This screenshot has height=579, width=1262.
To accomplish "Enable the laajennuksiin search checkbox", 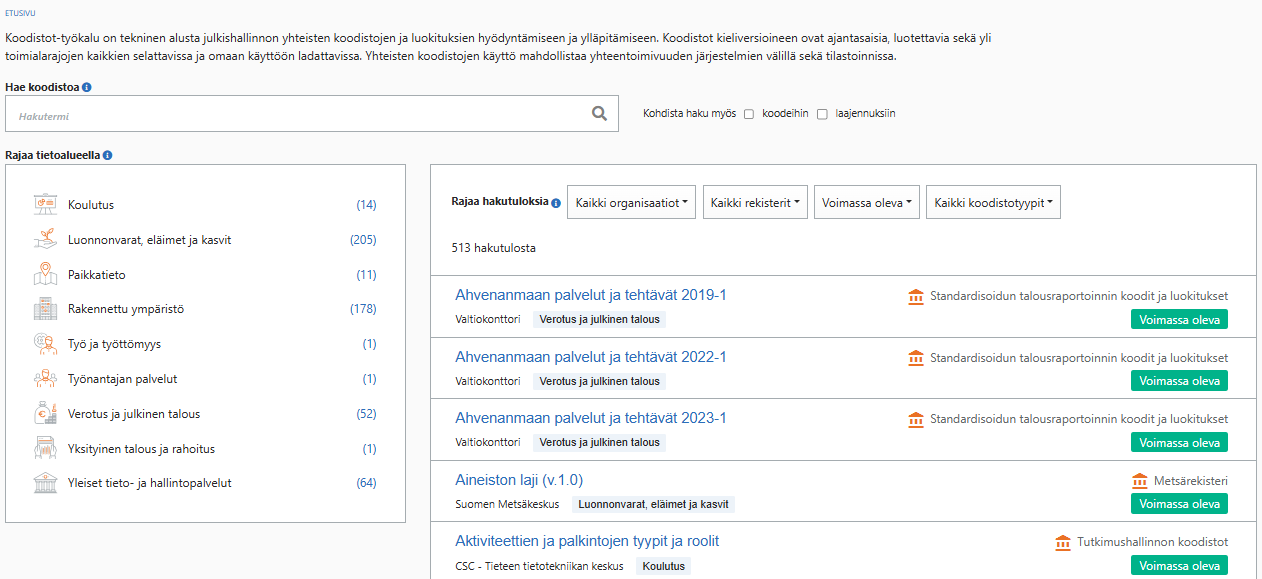I will coord(822,114).
